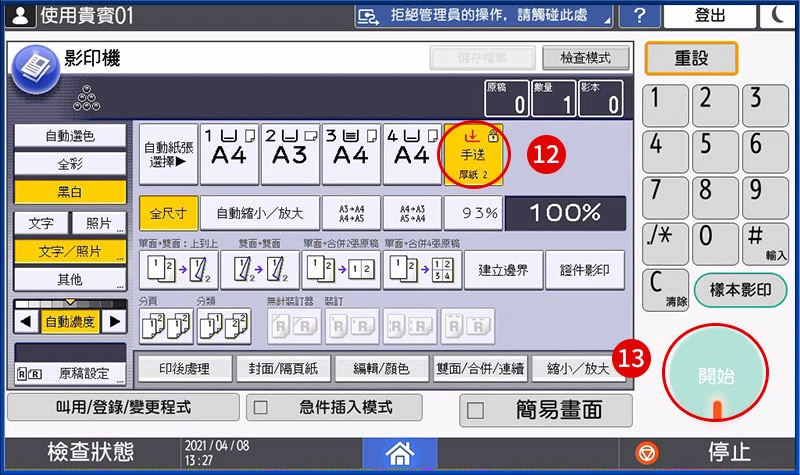Image resolution: width=800 pixels, height=475 pixels.
Task: Toggle the 簡易畫面 checkbox
Action: click(475, 411)
